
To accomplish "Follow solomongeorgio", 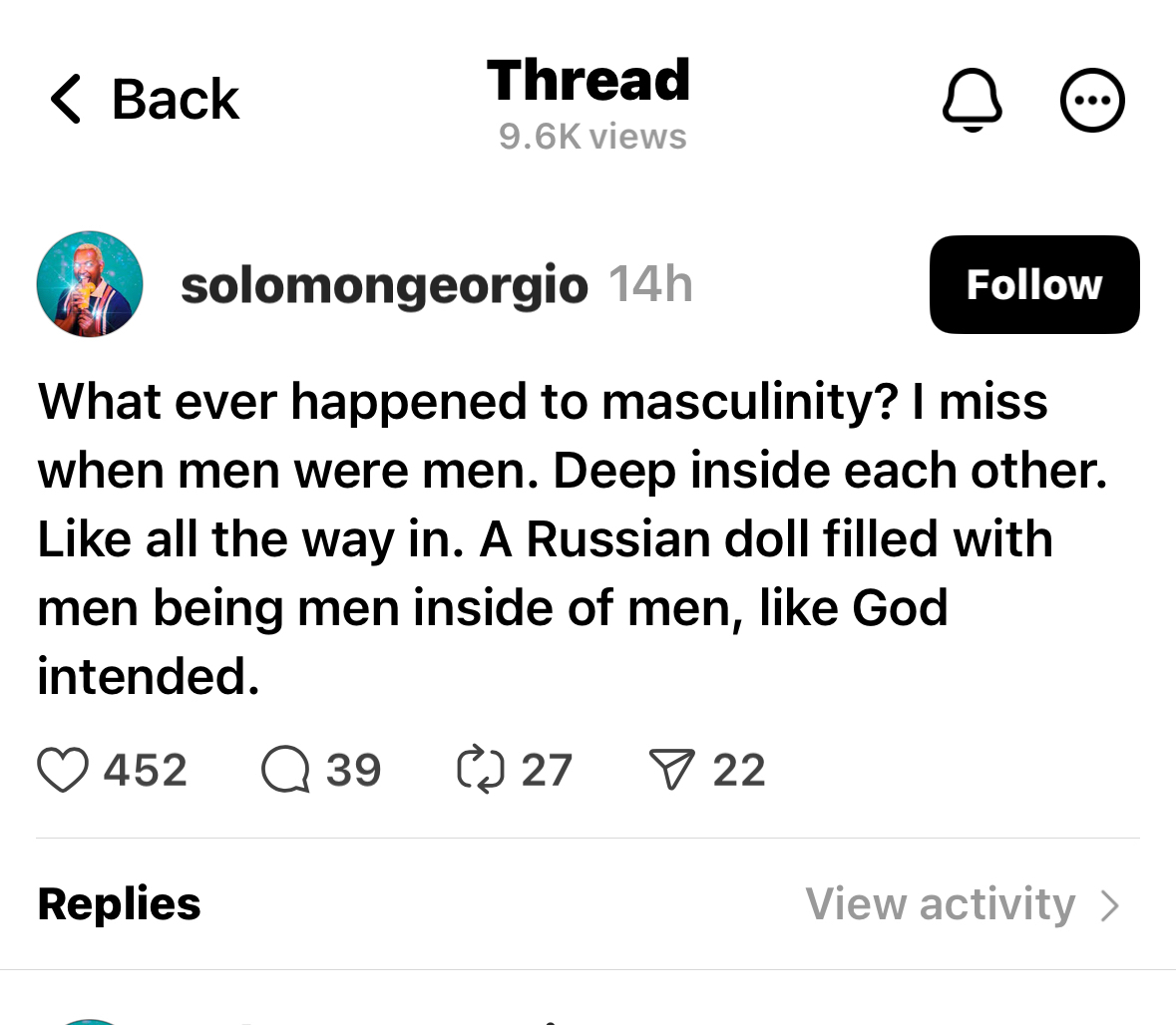I will [1033, 284].
